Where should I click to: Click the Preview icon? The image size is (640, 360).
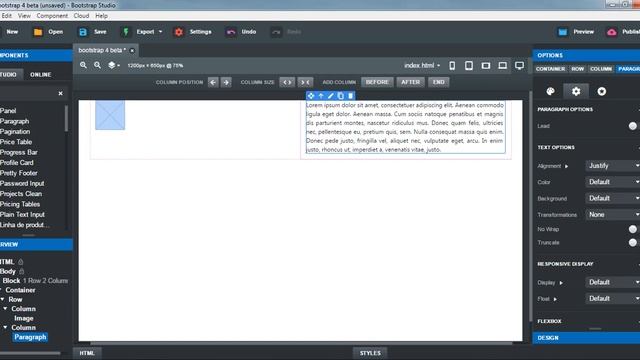563,32
